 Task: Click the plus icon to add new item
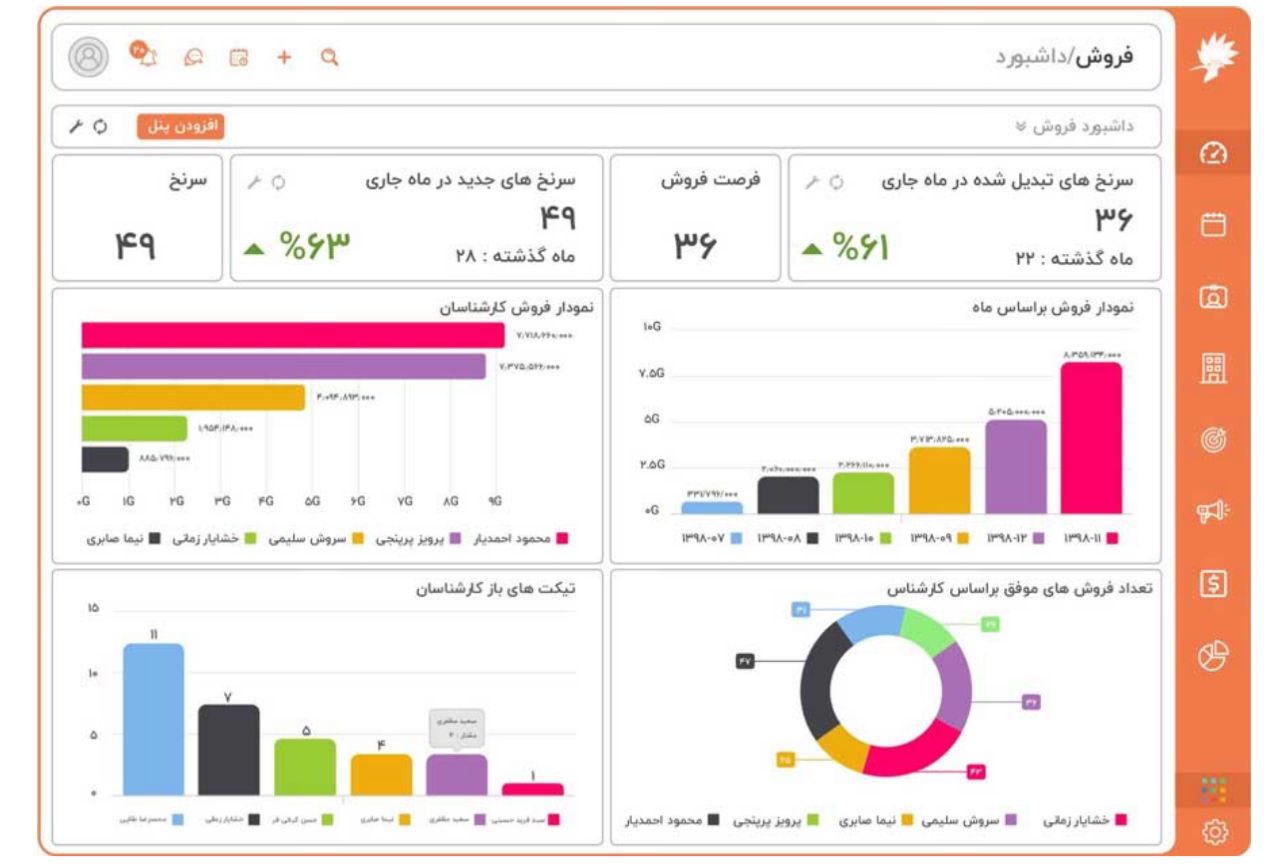[284, 58]
